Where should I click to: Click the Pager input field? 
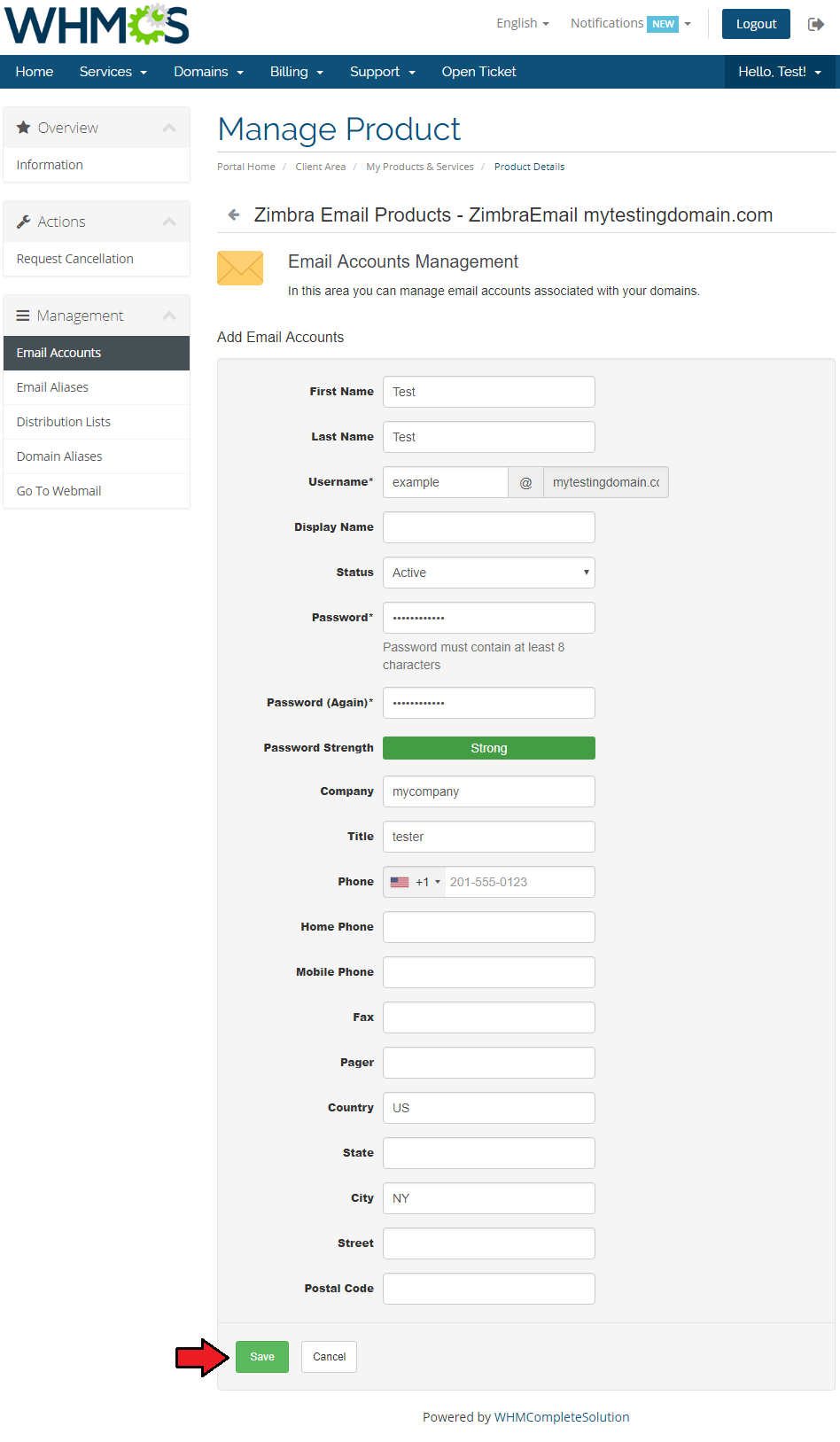pos(489,1063)
